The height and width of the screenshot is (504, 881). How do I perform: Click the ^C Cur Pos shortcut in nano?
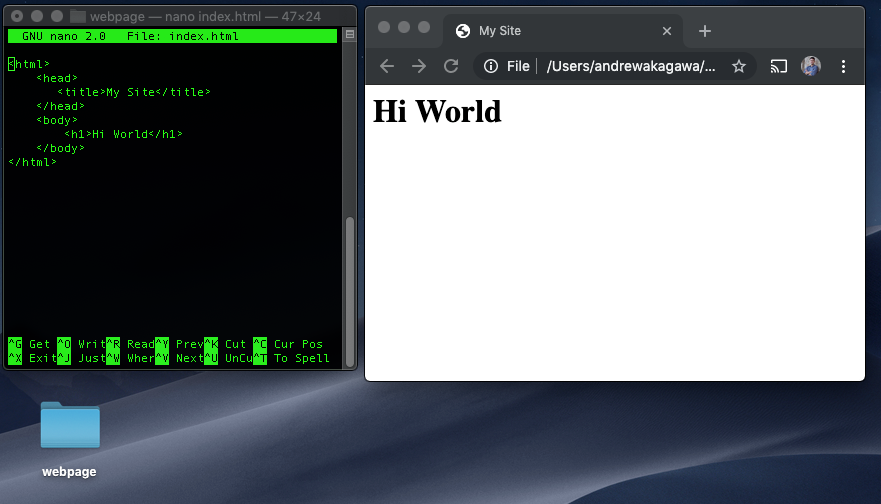288,344
